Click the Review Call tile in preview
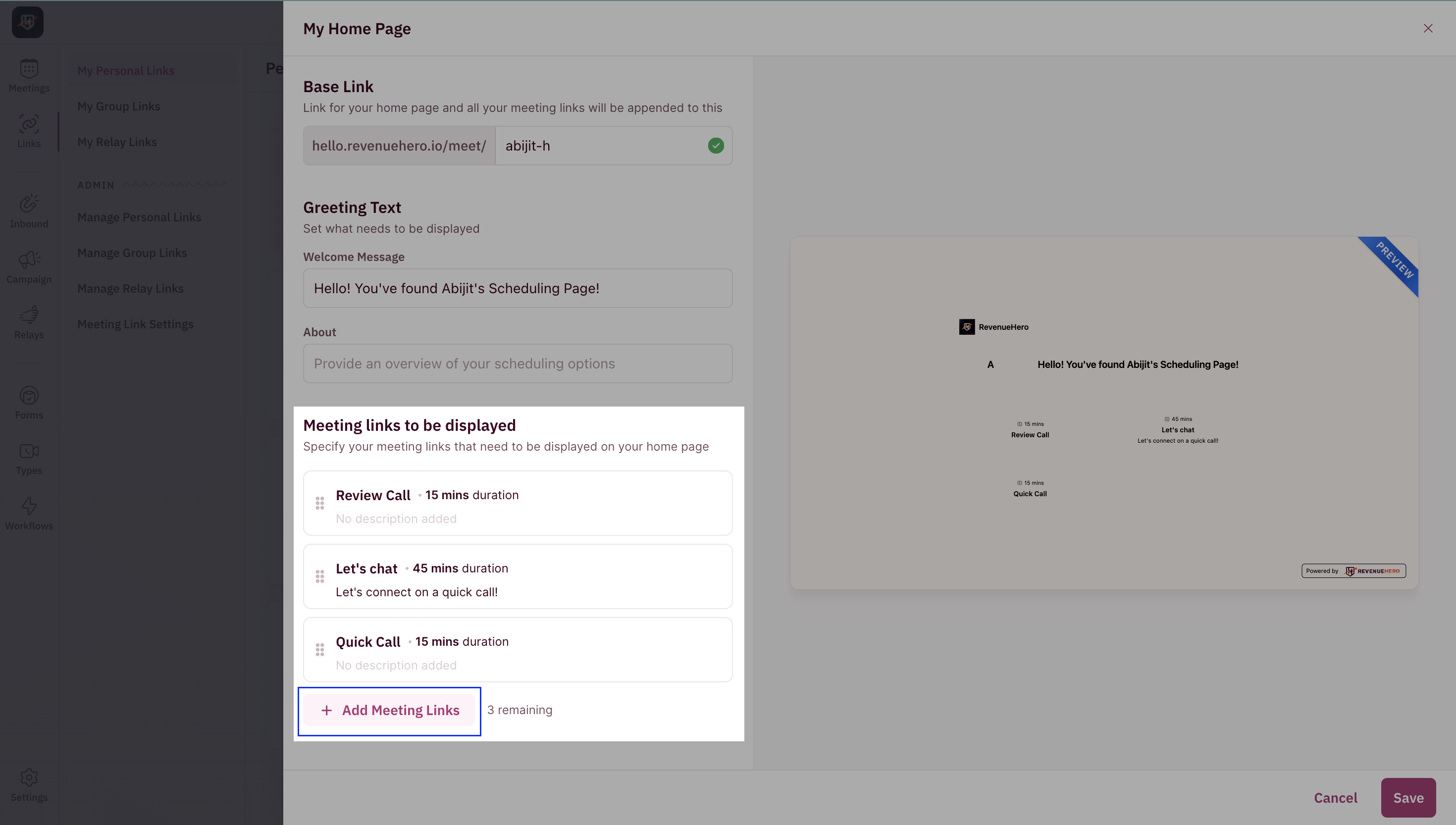This screenshot has height=825, width=1456. click(x=1030, y=430)
